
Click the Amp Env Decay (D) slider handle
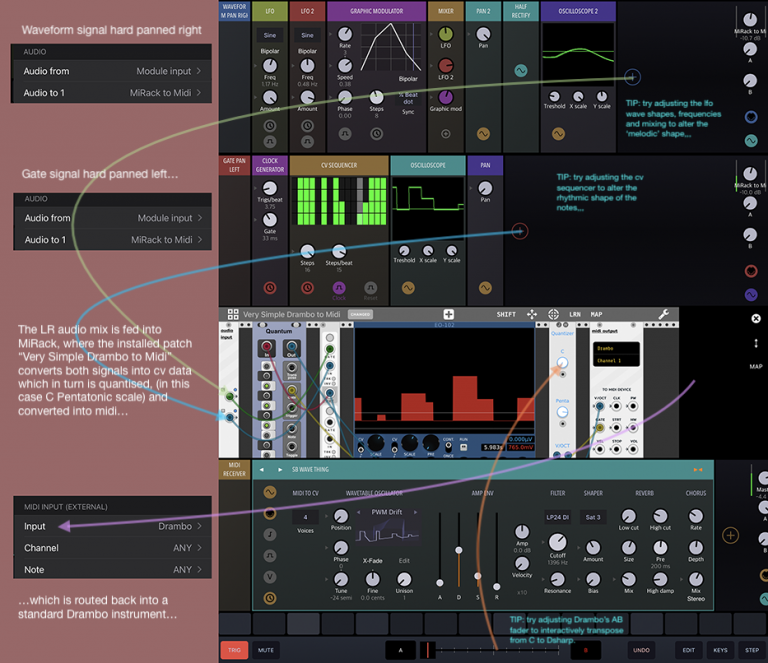pos(458,550)
